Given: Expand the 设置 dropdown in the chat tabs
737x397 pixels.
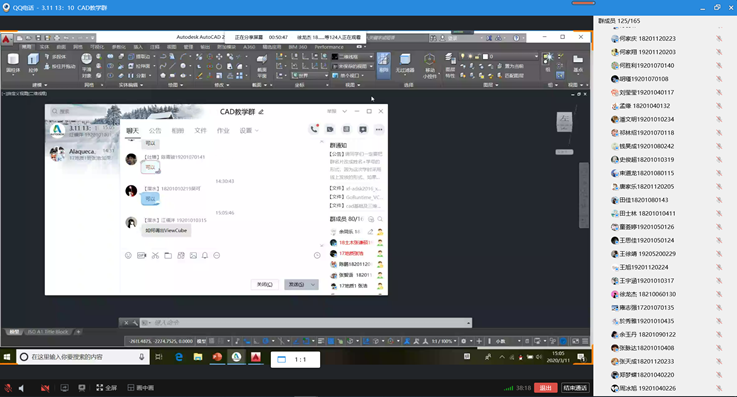Looking at the screenshot, I should 249,131.
